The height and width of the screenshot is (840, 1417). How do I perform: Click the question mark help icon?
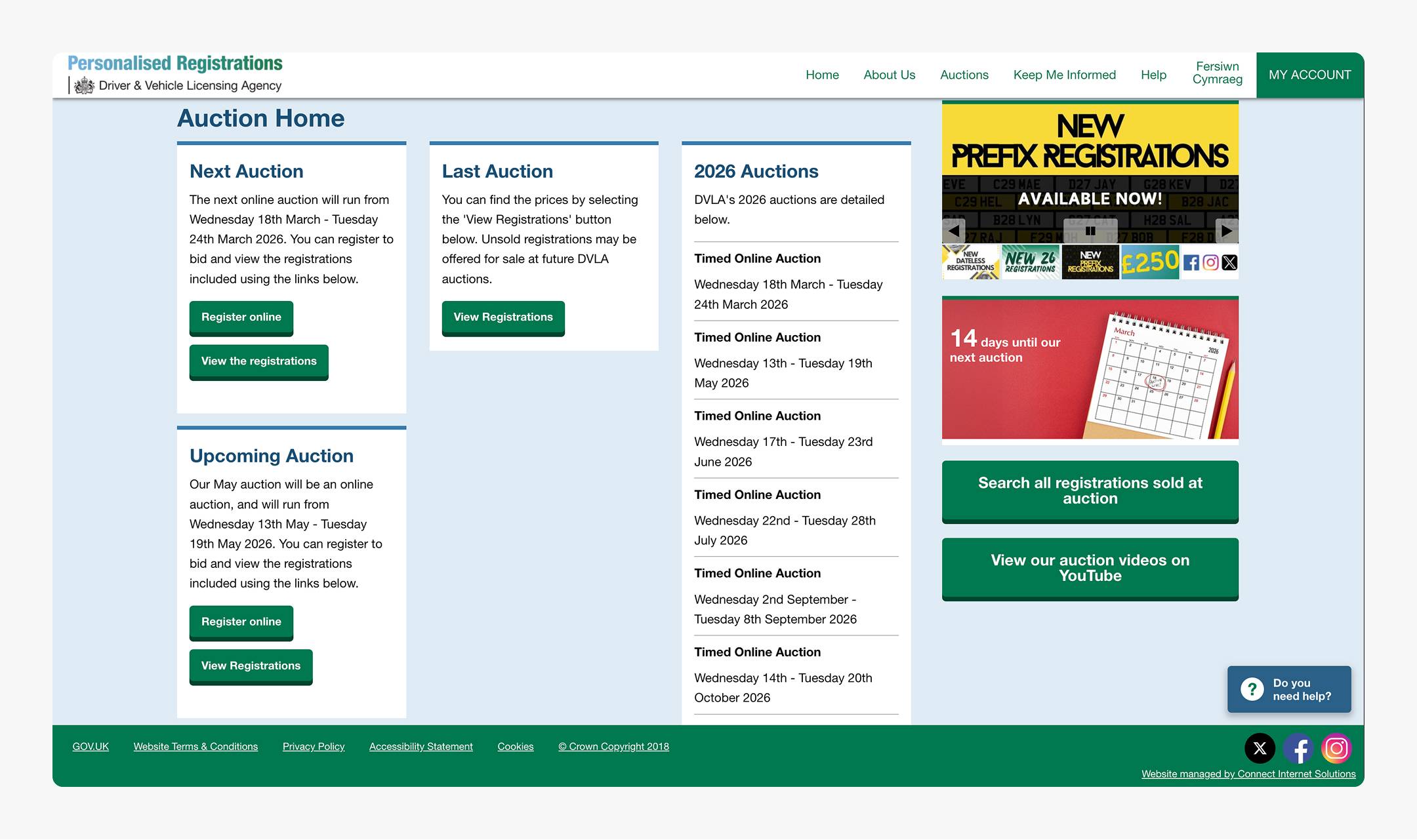pyautogui.click(x=1252, y=689)
